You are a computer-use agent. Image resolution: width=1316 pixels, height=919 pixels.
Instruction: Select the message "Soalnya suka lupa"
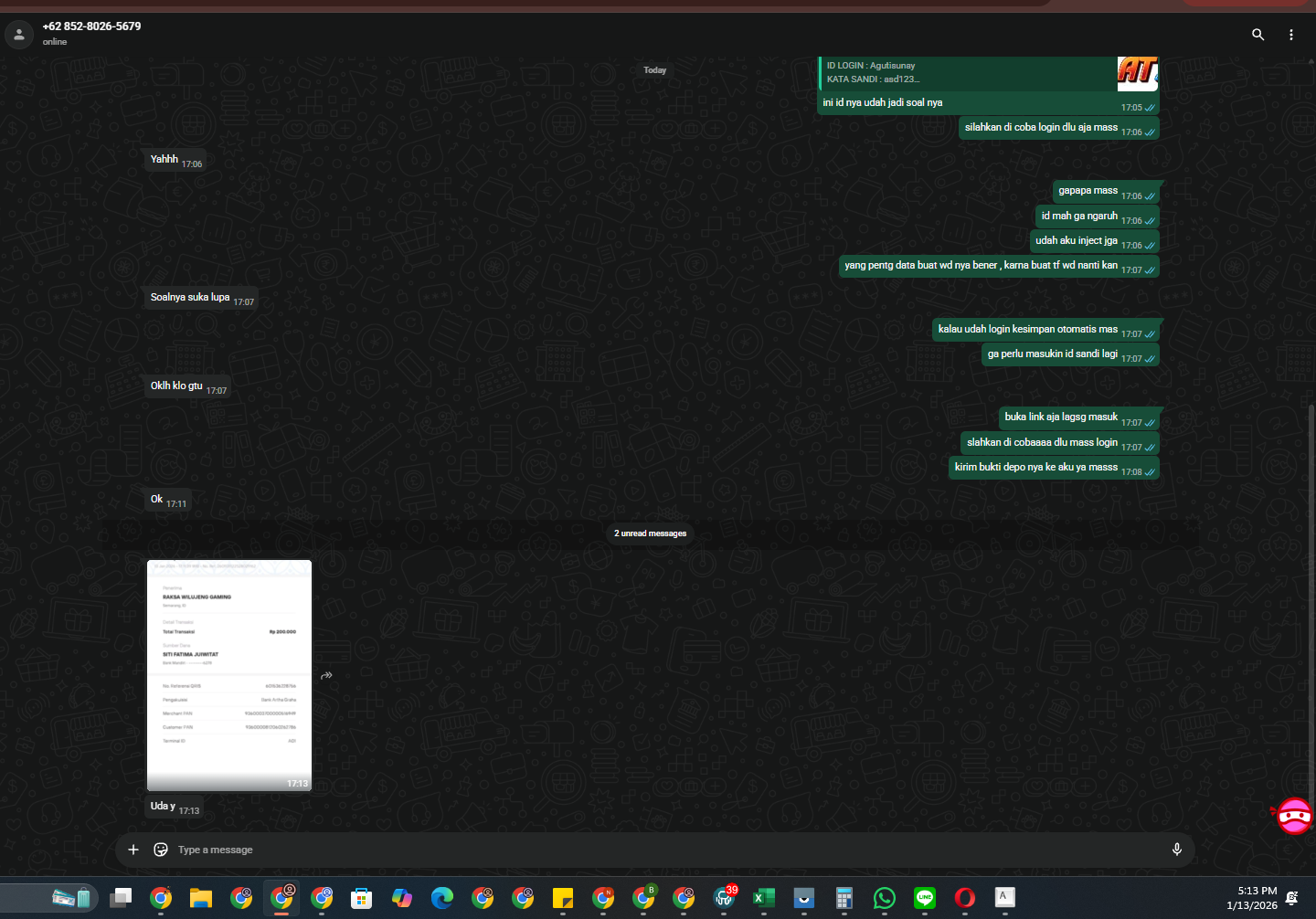pyautogui.click(x=202, y=298)
